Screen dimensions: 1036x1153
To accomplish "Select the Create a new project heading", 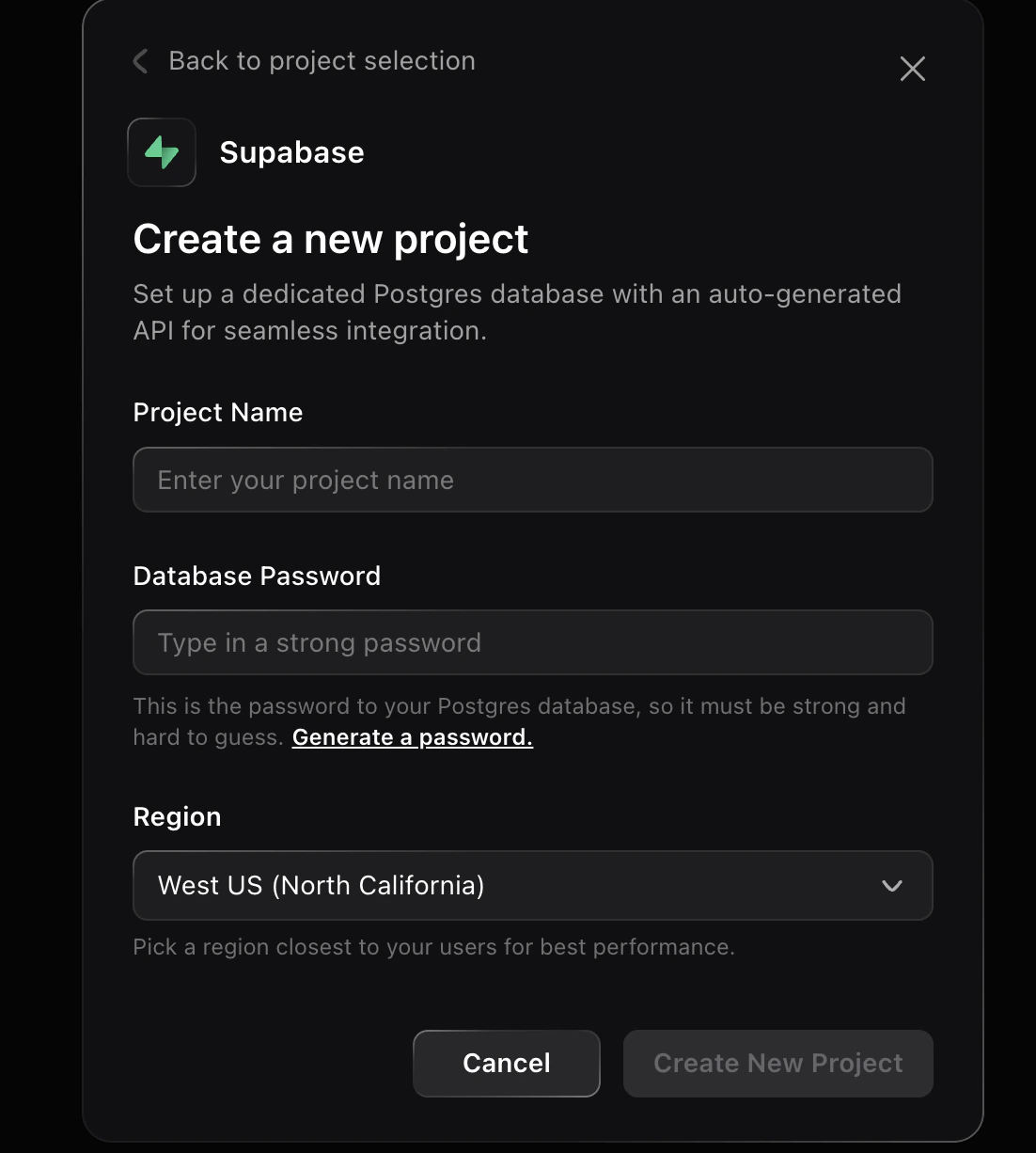I will tap(331, 239).
